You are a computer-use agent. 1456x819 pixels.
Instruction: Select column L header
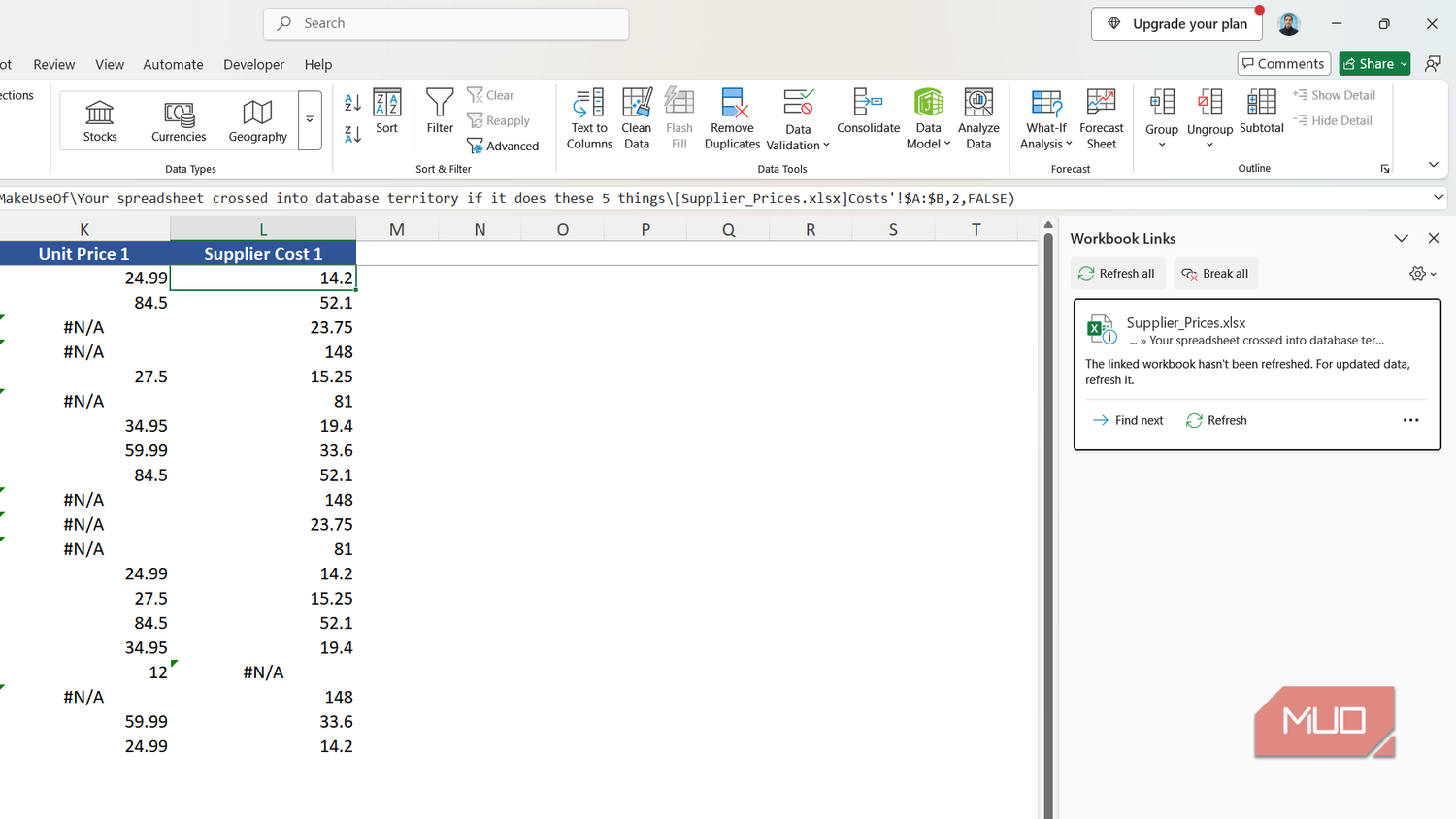[x=263, y=229]
